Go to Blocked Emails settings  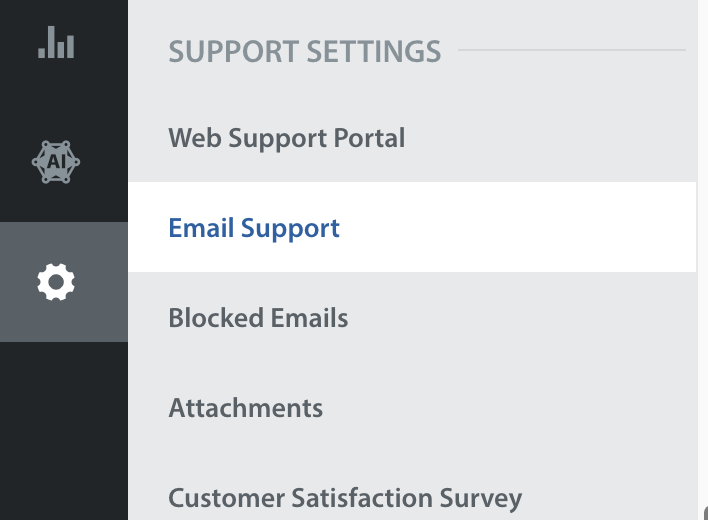click(258, 318)
